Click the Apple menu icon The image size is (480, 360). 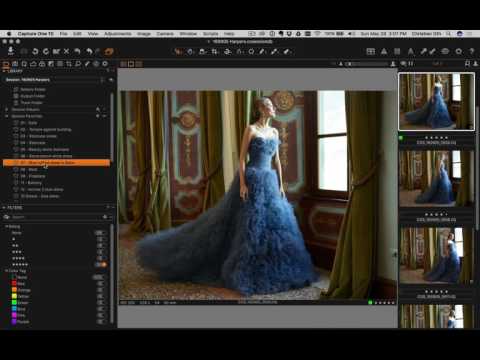tap(9, 34)
